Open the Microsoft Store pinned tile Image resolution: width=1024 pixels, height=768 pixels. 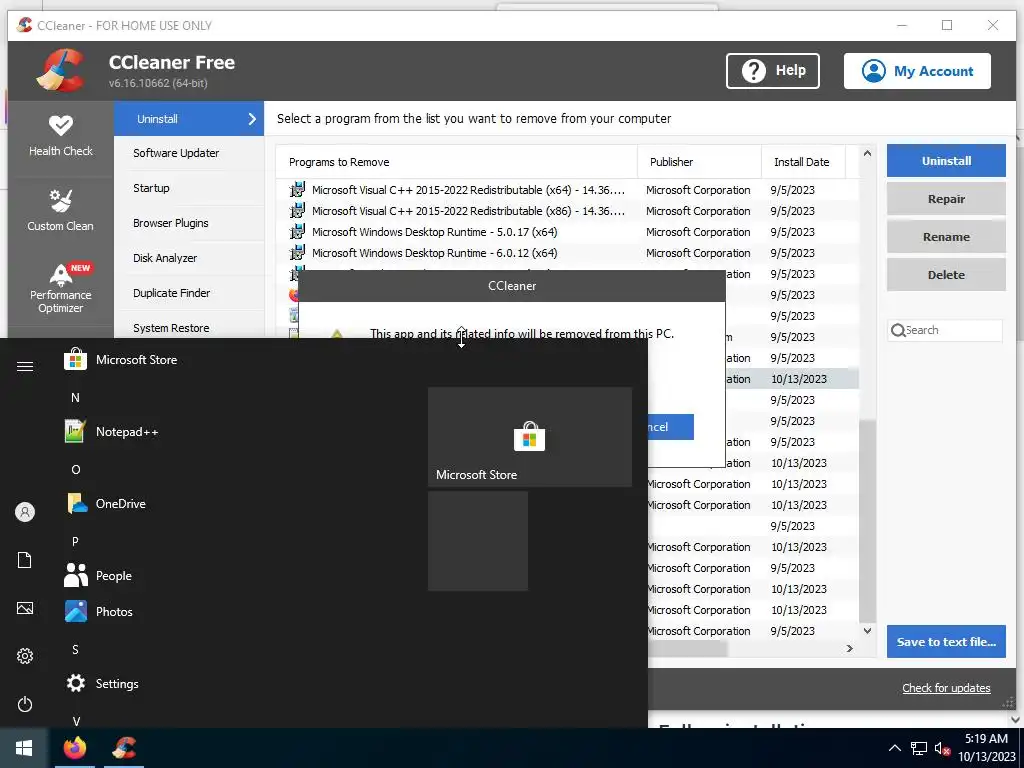(x=530, y=437)
